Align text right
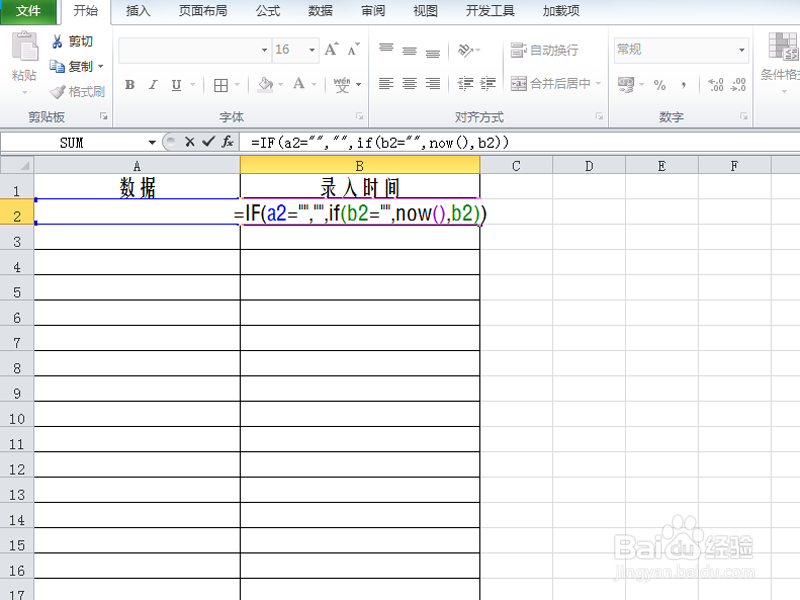The image size is (800, 600). click(x=433, y=84)
